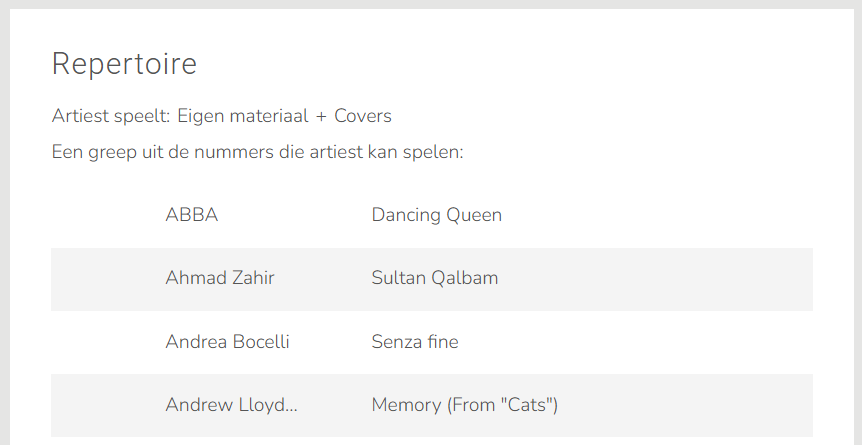Click the gray page margin above the white panel
The image size is (862, 445).
[x=430, y=5]
